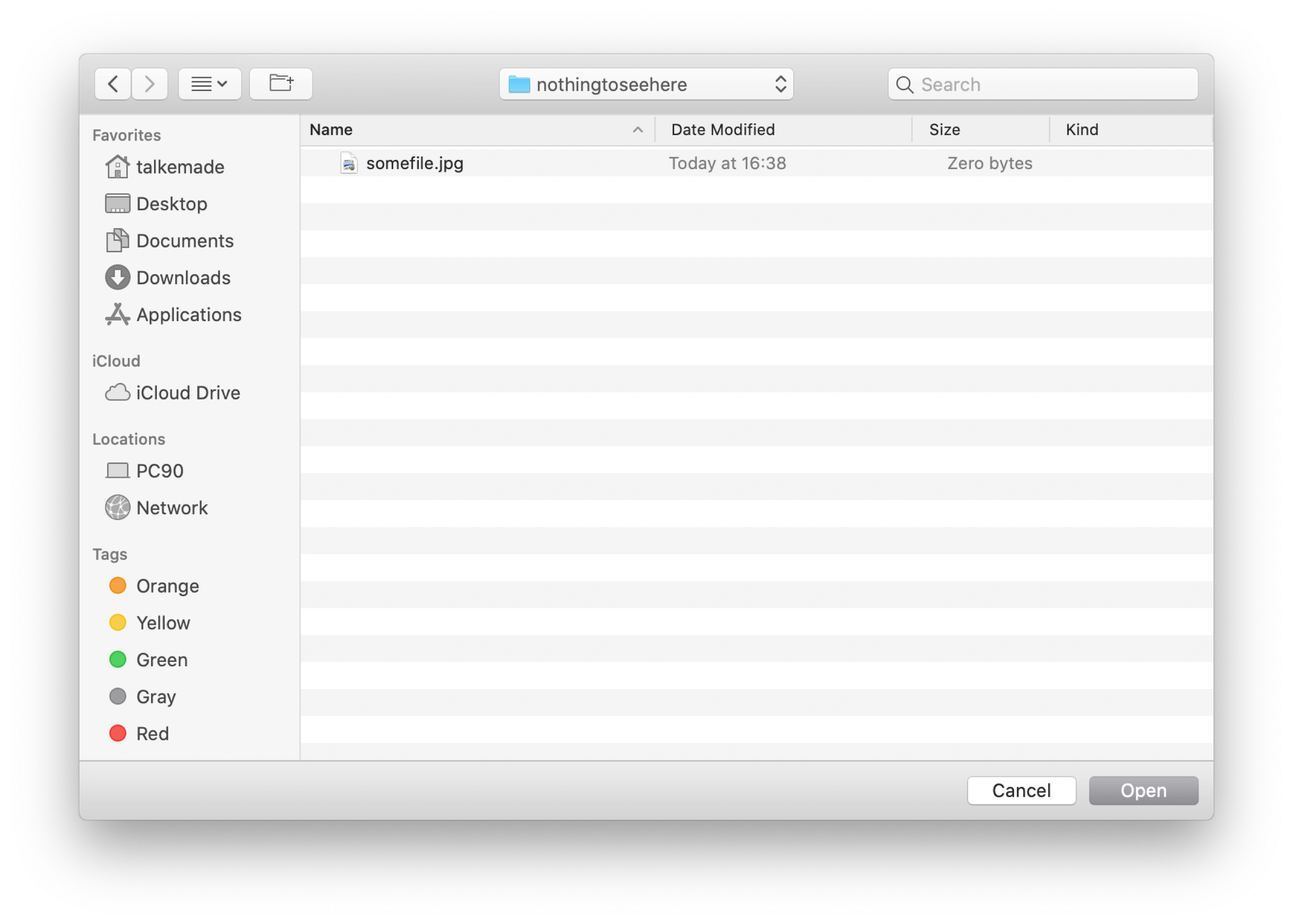
Task: Create a new folder
Action: pos(280,84)
